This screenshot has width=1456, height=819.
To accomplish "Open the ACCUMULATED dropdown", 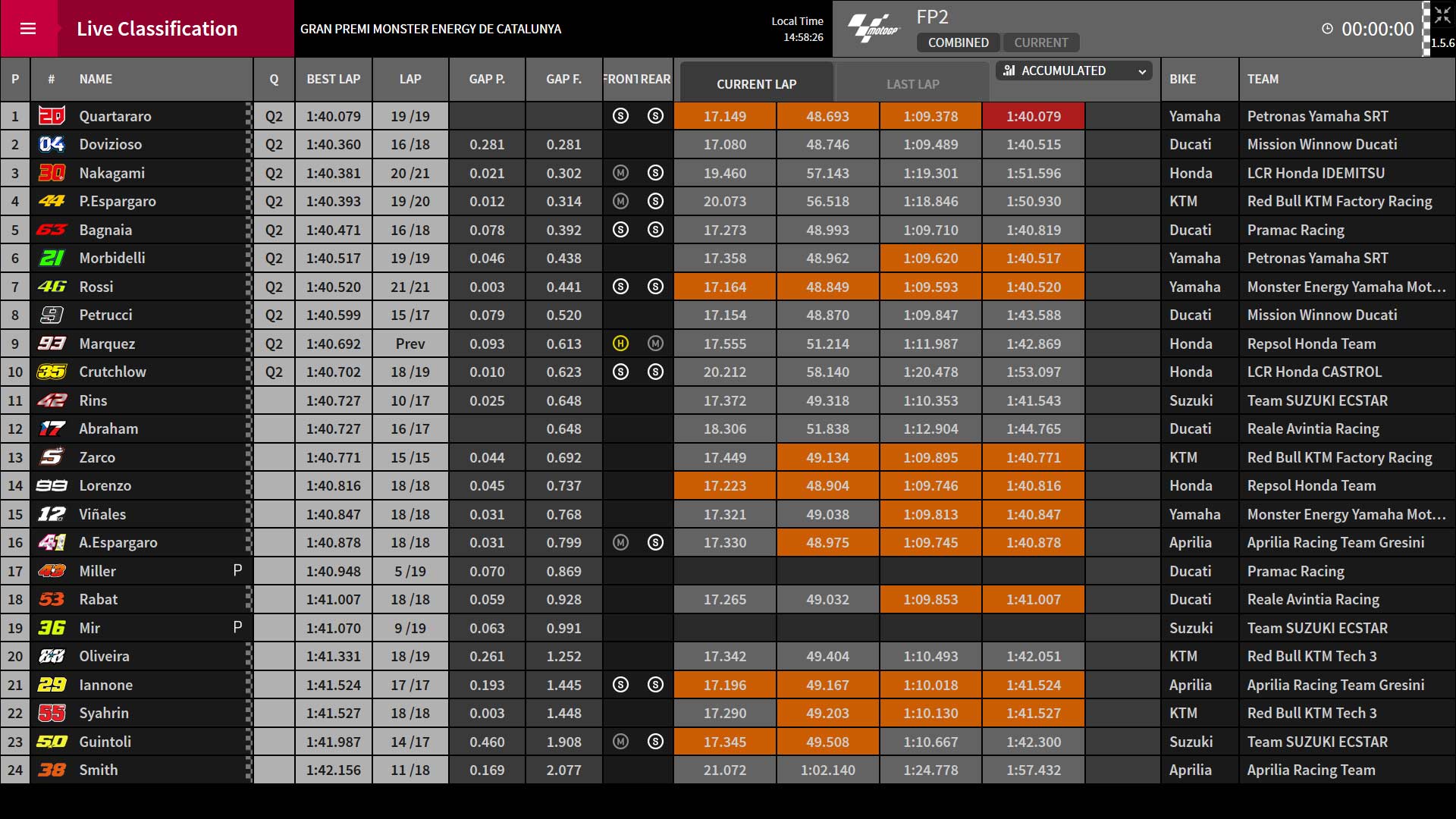I will [x=1074, y=71].
